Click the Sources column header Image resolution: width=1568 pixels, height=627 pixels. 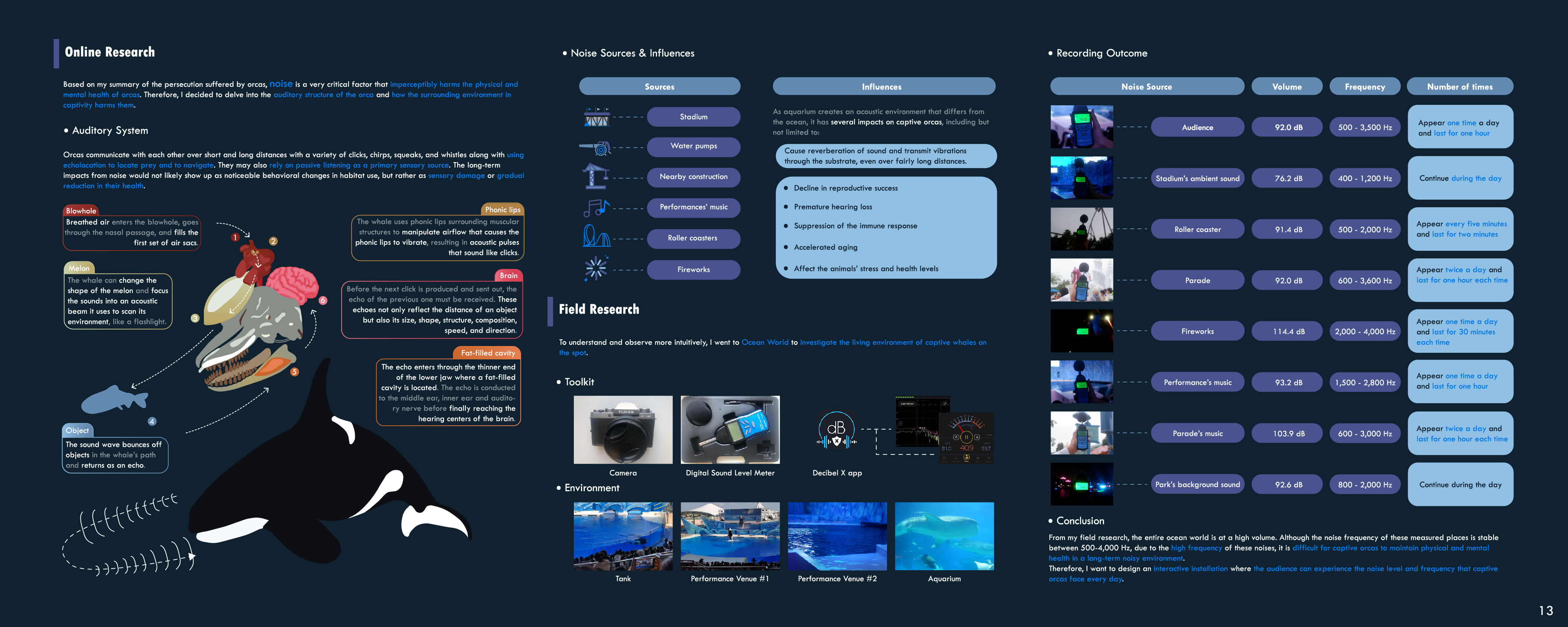click(659, 87)
